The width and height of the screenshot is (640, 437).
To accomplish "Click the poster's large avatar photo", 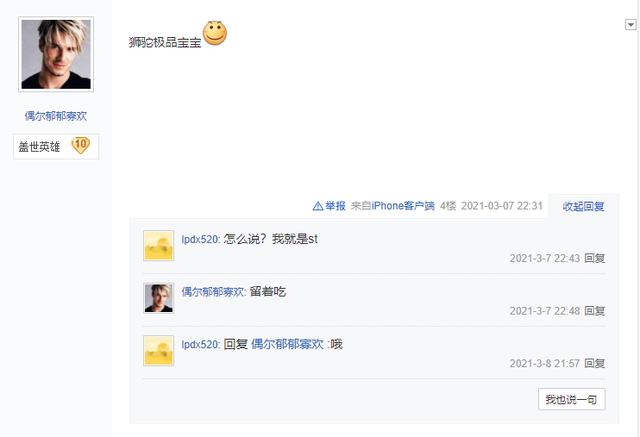I will pyautogui.click(x=56, y=54).
